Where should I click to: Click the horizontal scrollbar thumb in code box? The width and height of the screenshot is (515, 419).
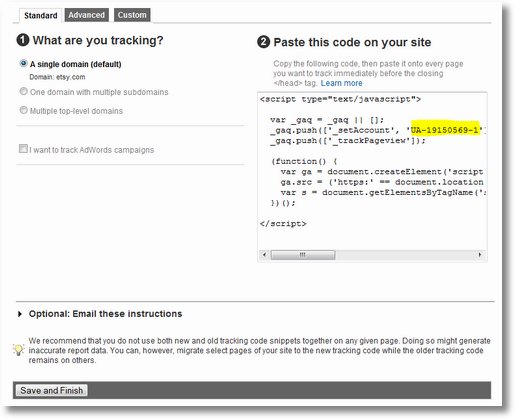click(303, 255)
